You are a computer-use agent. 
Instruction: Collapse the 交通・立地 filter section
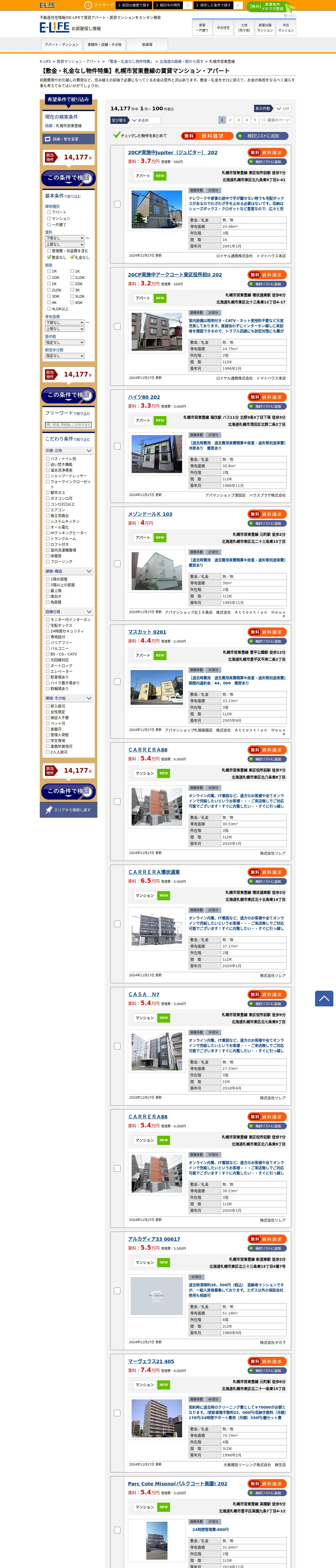(x=68, y=451)
